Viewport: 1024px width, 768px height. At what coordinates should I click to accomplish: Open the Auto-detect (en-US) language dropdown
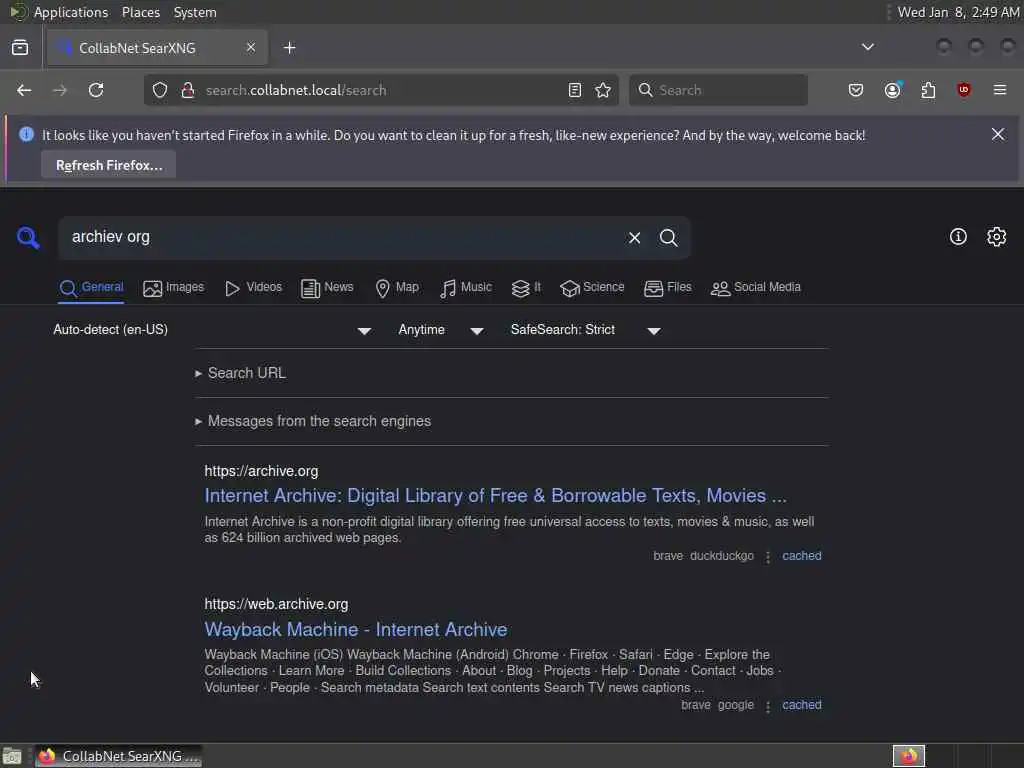212,330
